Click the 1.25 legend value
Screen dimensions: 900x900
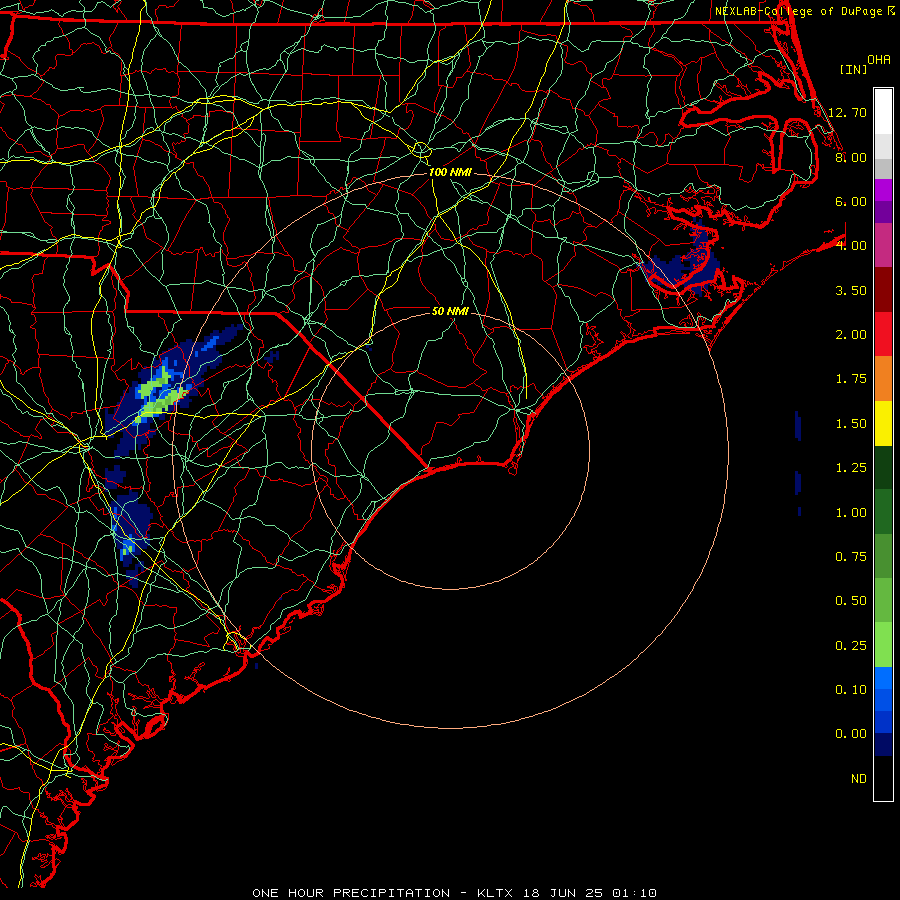pyautogui.click(x=851, y=468)
